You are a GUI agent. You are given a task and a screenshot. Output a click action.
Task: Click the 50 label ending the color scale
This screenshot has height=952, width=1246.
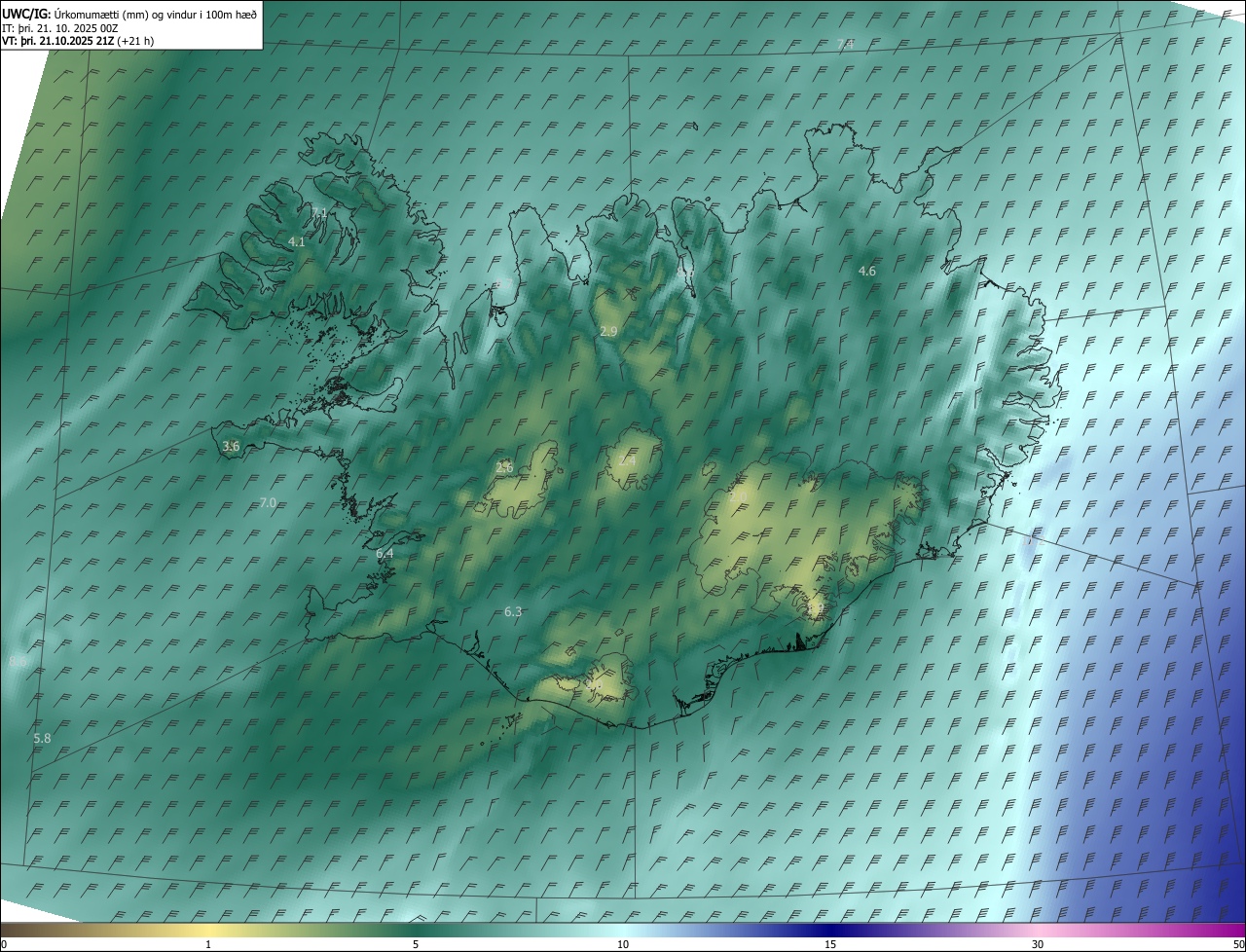tap(1237, 944)
